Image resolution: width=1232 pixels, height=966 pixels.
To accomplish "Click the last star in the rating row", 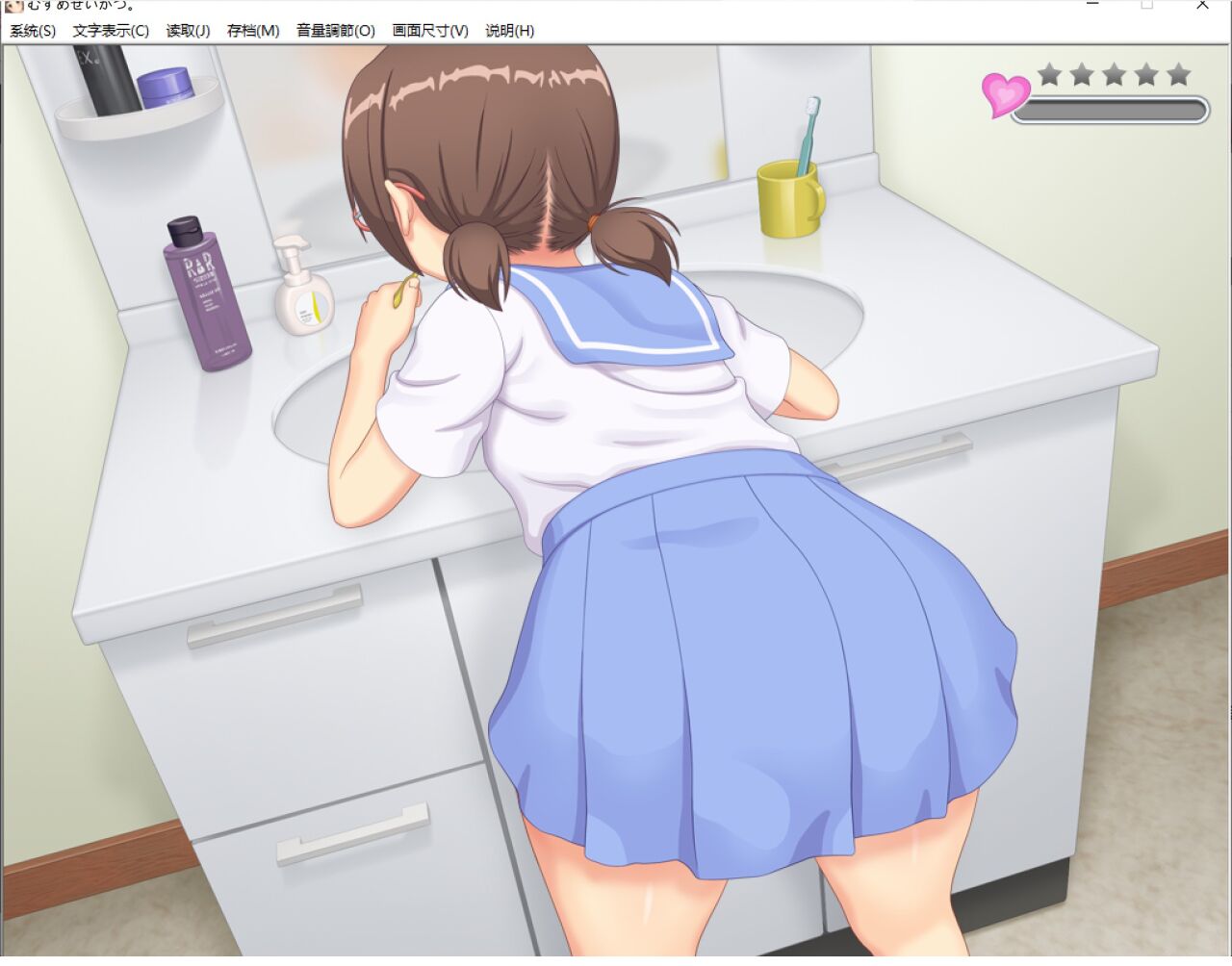I will pos(1178,74).
